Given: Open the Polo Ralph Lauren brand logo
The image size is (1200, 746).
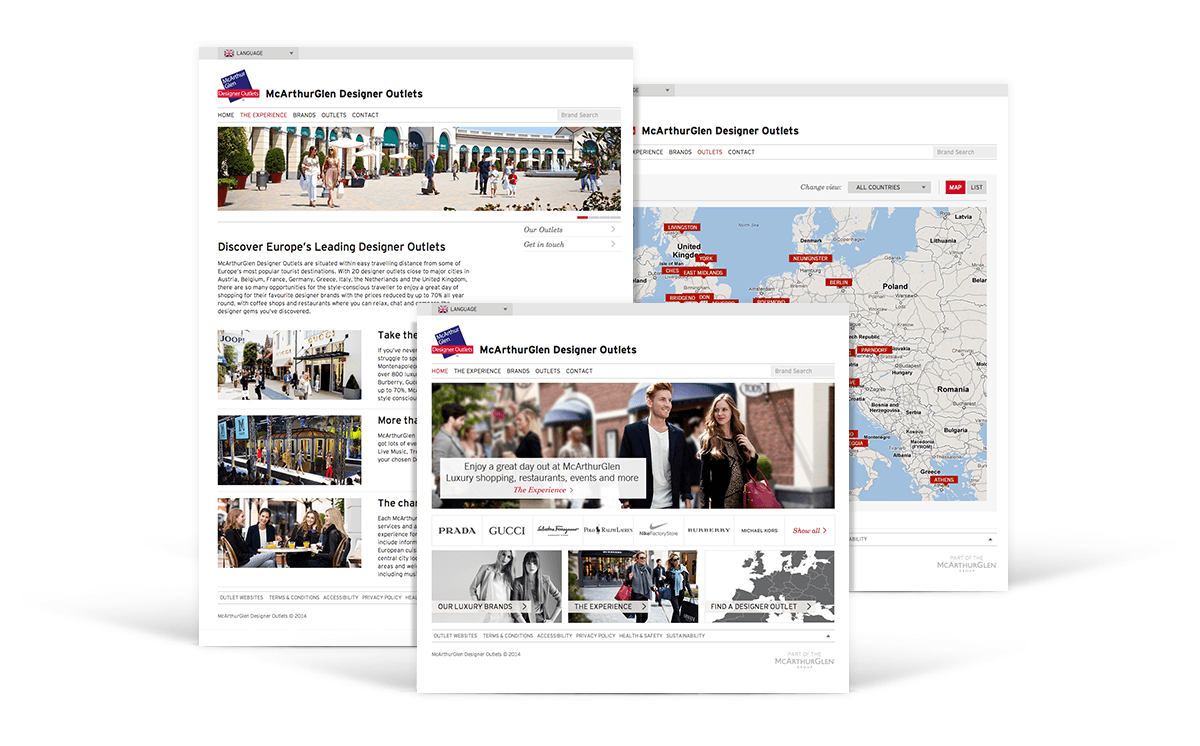Looking at the screenshot, I should point(608,530).
